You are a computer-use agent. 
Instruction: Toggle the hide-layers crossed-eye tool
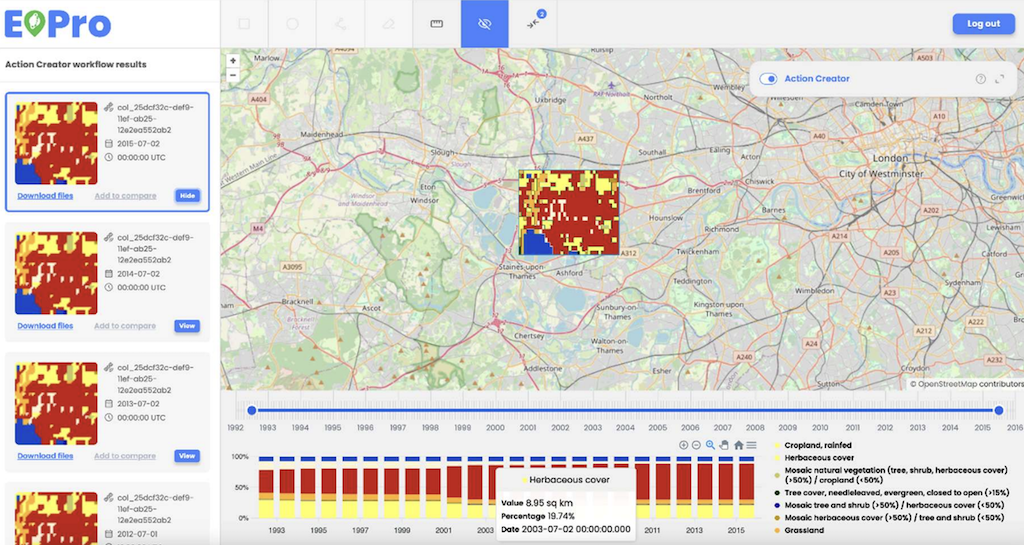(485, 23)
